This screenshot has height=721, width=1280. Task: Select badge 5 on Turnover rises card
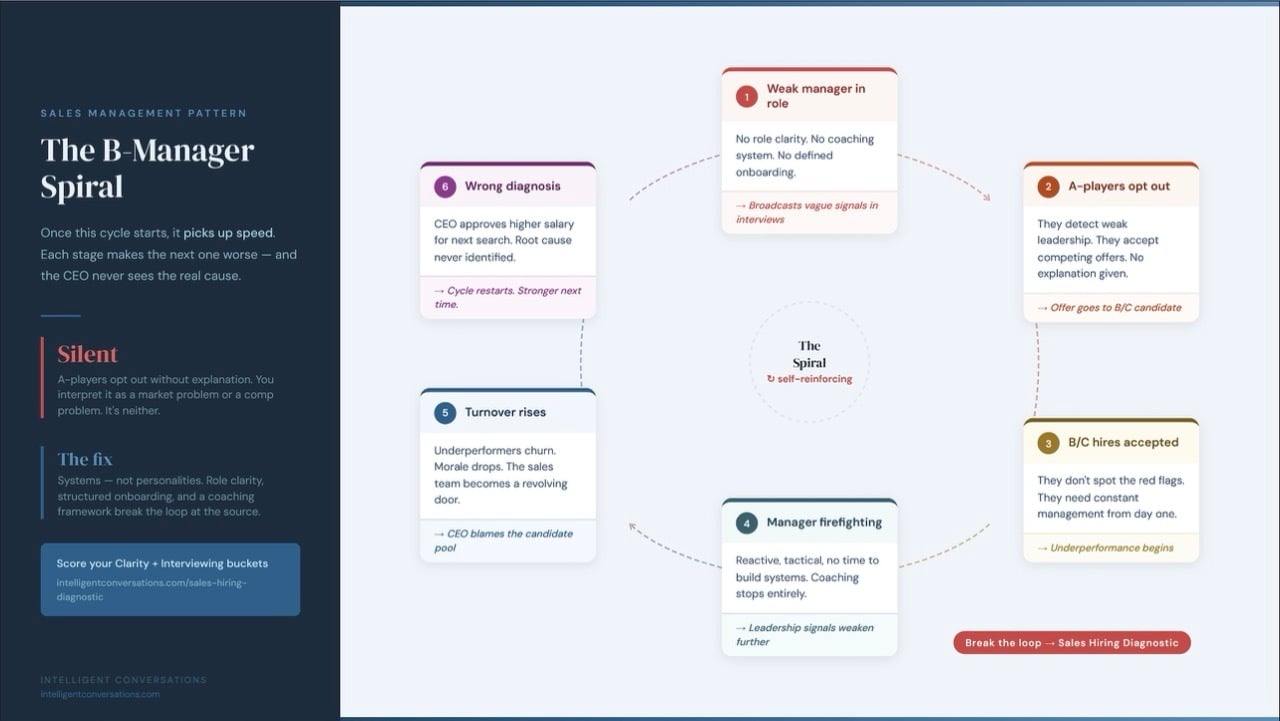click(x=444, y=412)
